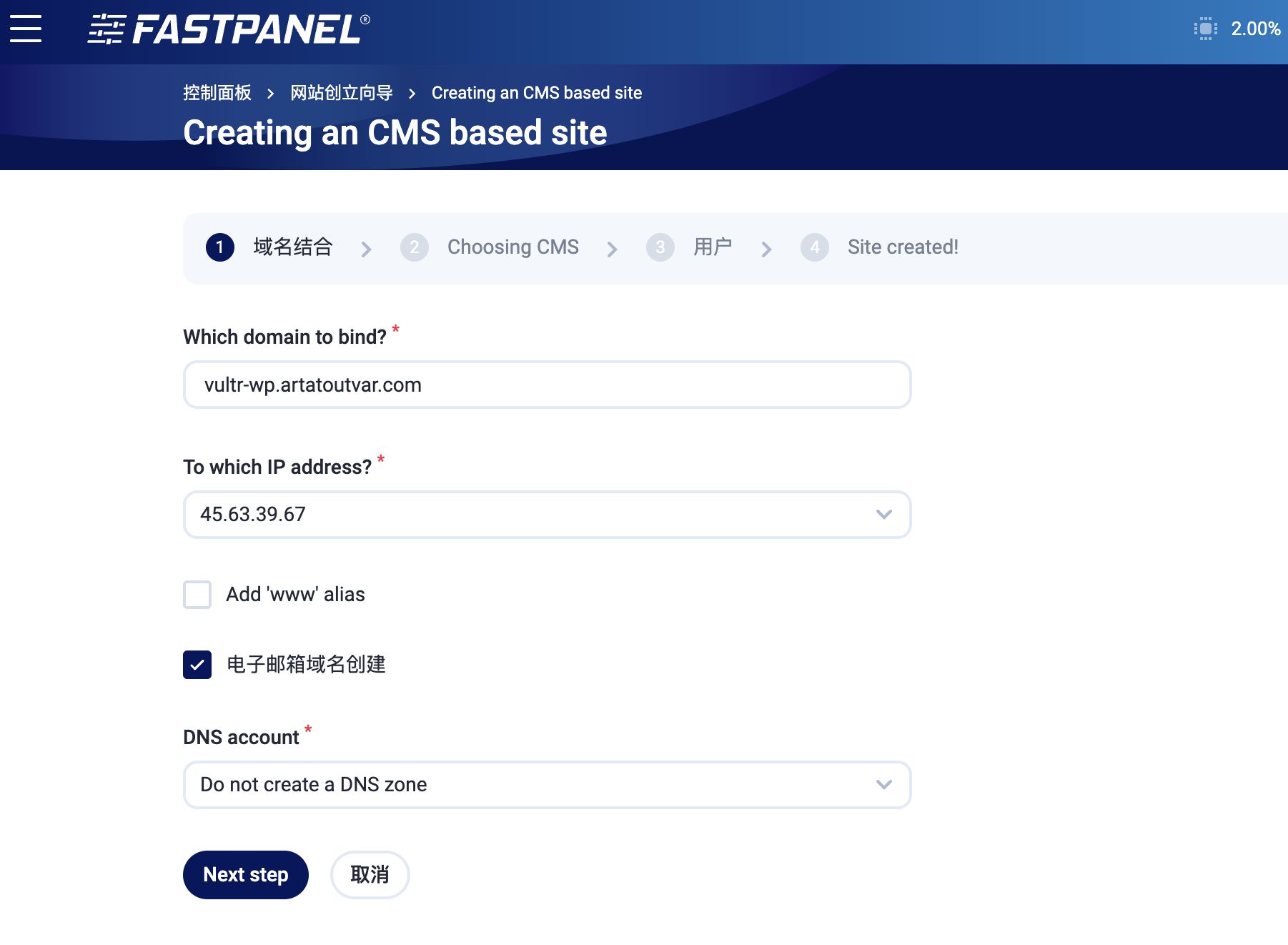Click the Next step button
Image resolution: width=1288 pixels, height=945 pixels.
[x=245, y=874]
